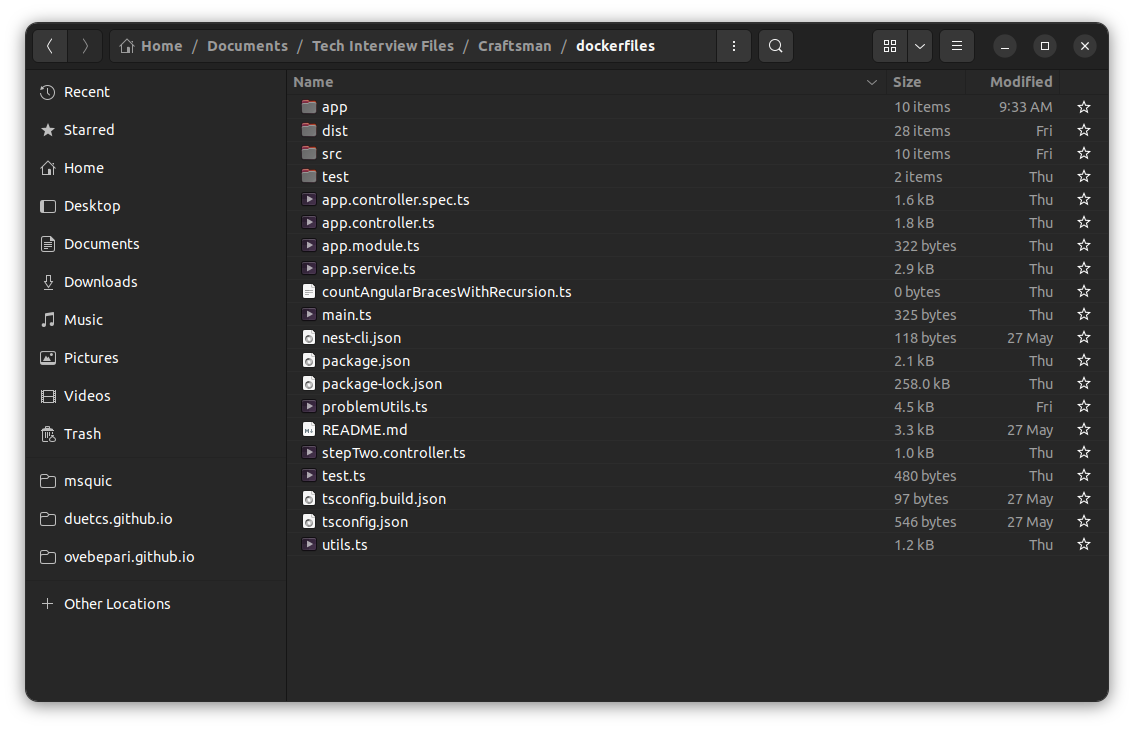The image size is (1134, 730).
Task: Select stepTwo.controller.ts file name
Action: click(x=393, y=453)
